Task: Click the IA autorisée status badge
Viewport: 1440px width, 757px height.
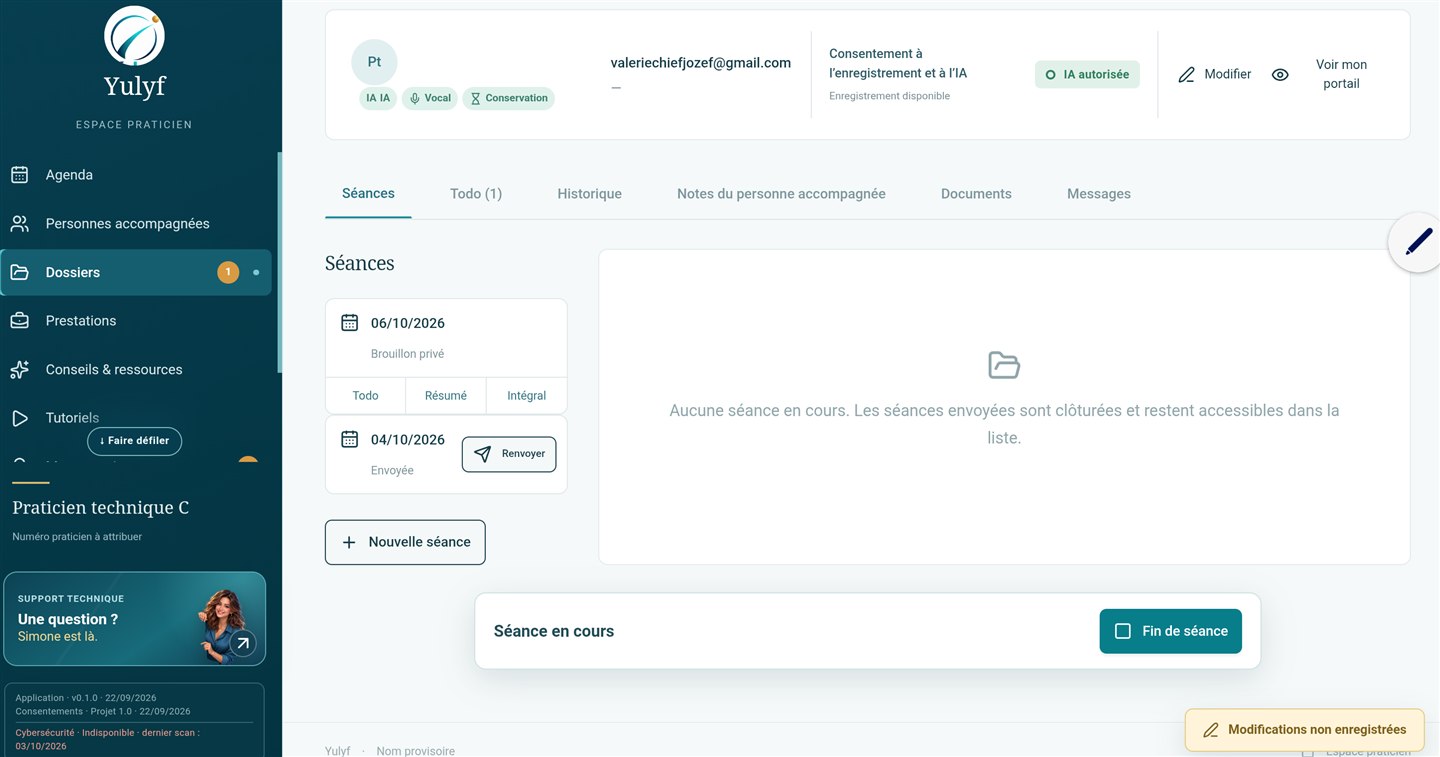Action: click(1087, 74)
